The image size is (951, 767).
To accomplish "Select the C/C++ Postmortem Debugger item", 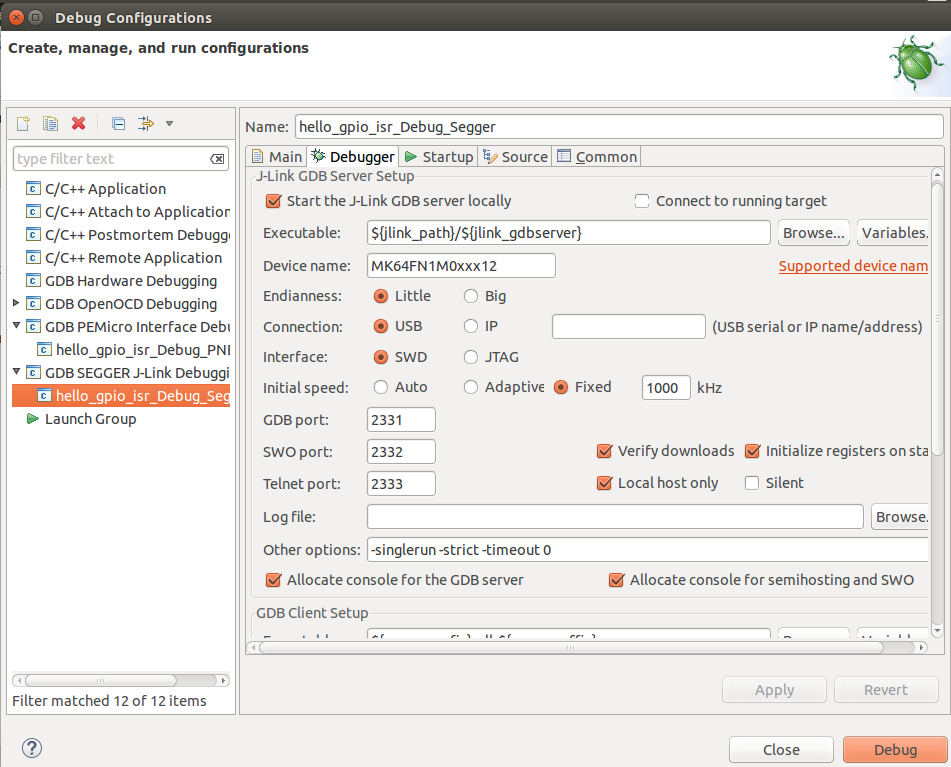I will [x=128, y=235].
